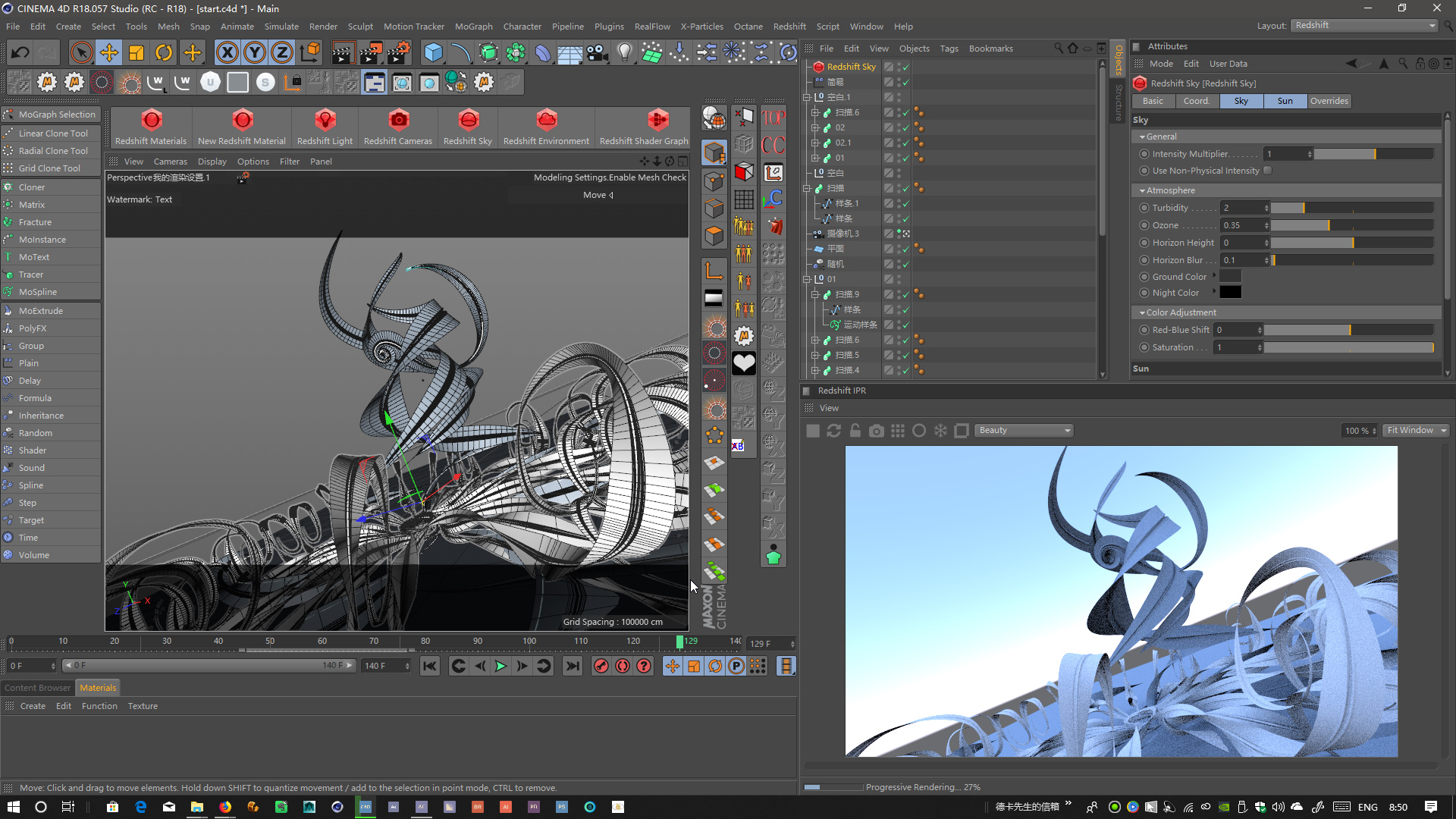This screenshot has width=1456, height=819.
Task: Switch to the Overrides tab
Action: [x=1329, y=101]
